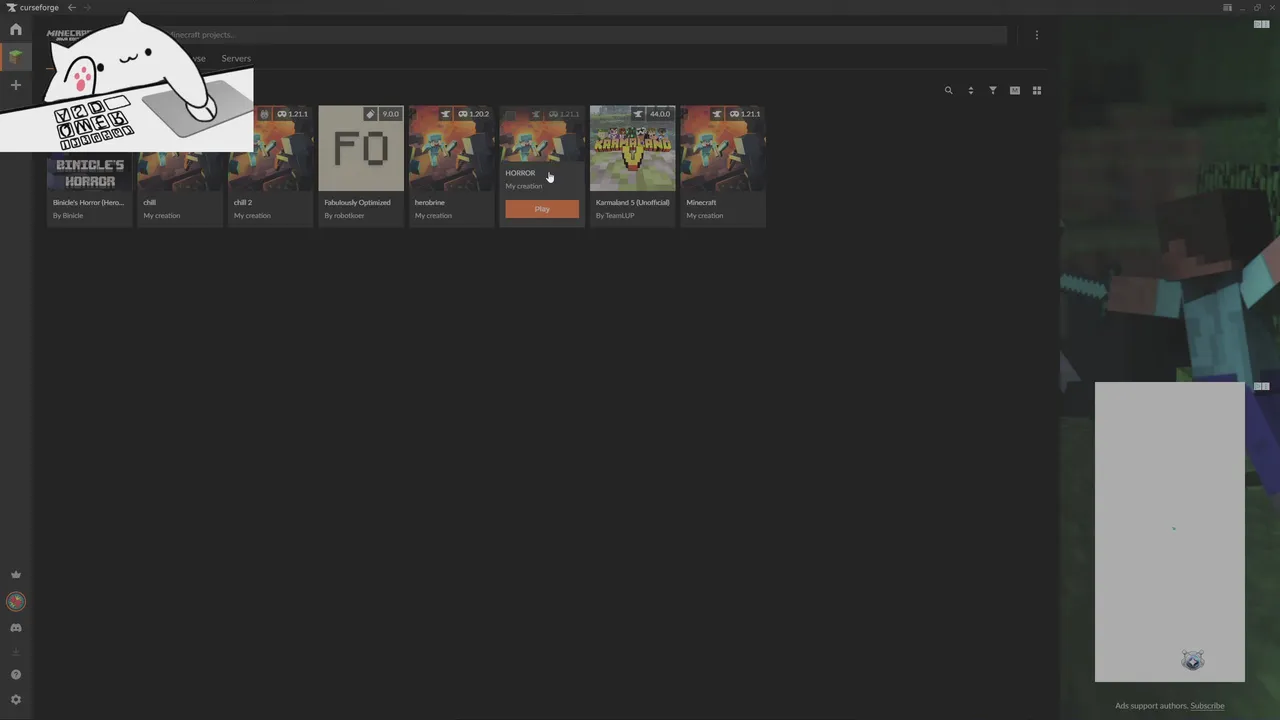This screenshot has width=1280, height=720.
Task: Click the 44.0.0 version badge on Karmaland
Action: (660, 114)
